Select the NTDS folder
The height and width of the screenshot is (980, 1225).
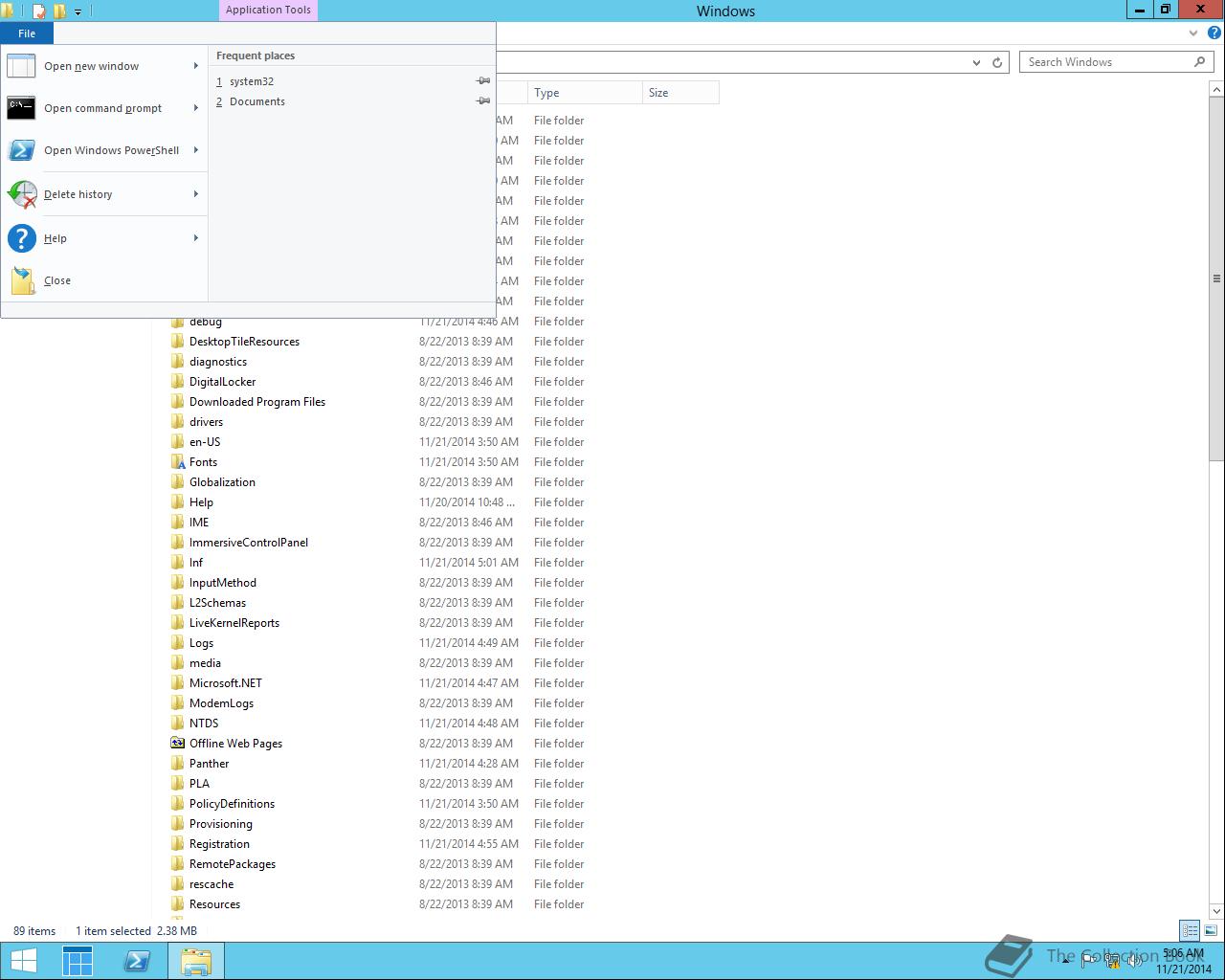pos(204,724)
